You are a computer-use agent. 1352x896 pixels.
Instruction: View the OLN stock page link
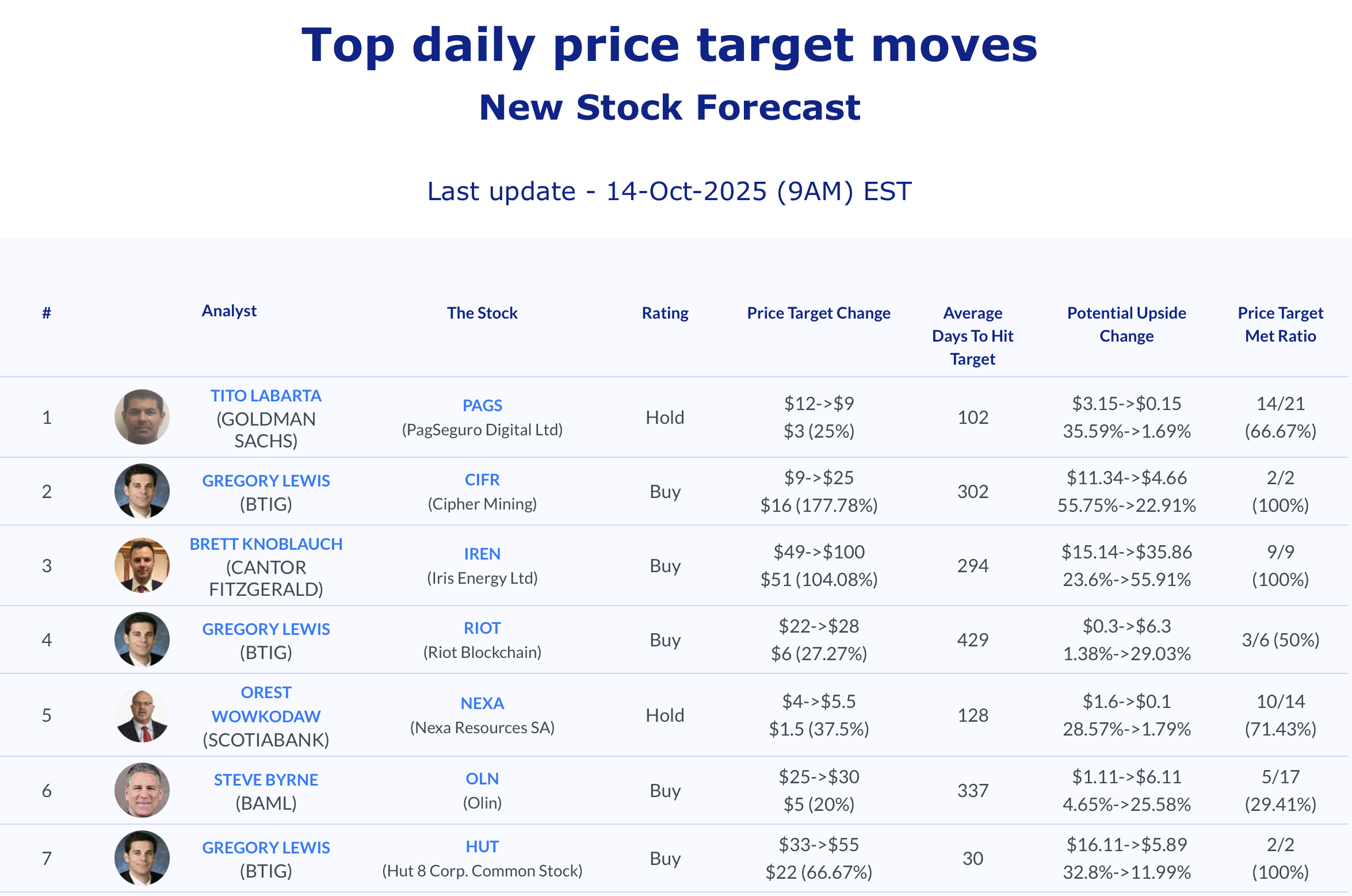[482, 779]
